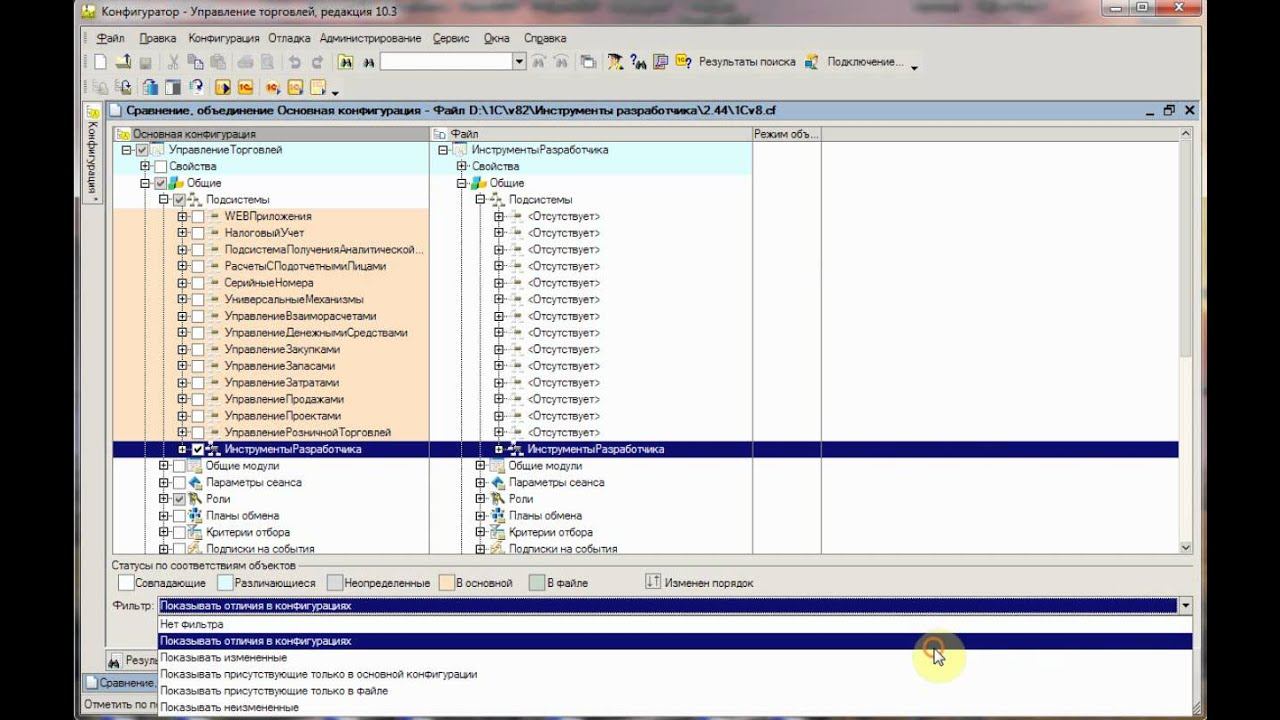Click the question-mark binoculars help search icon
This screenshot has height=720, width=1280.
[638, 62]
